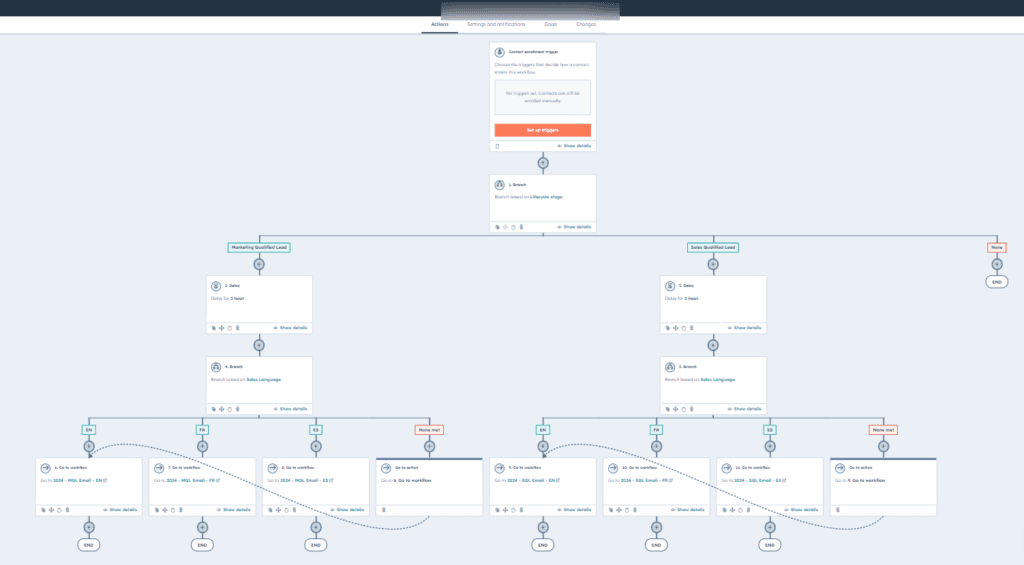The width and height of the screenshot is (1024, 565).
Task: Select the Marketing Qualified Lead branch label
Action: pyautogui.click(x=259, y=248)
